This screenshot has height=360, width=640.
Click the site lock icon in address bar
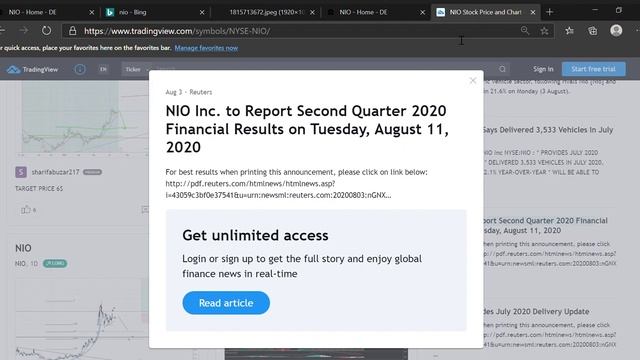[73, 31]
